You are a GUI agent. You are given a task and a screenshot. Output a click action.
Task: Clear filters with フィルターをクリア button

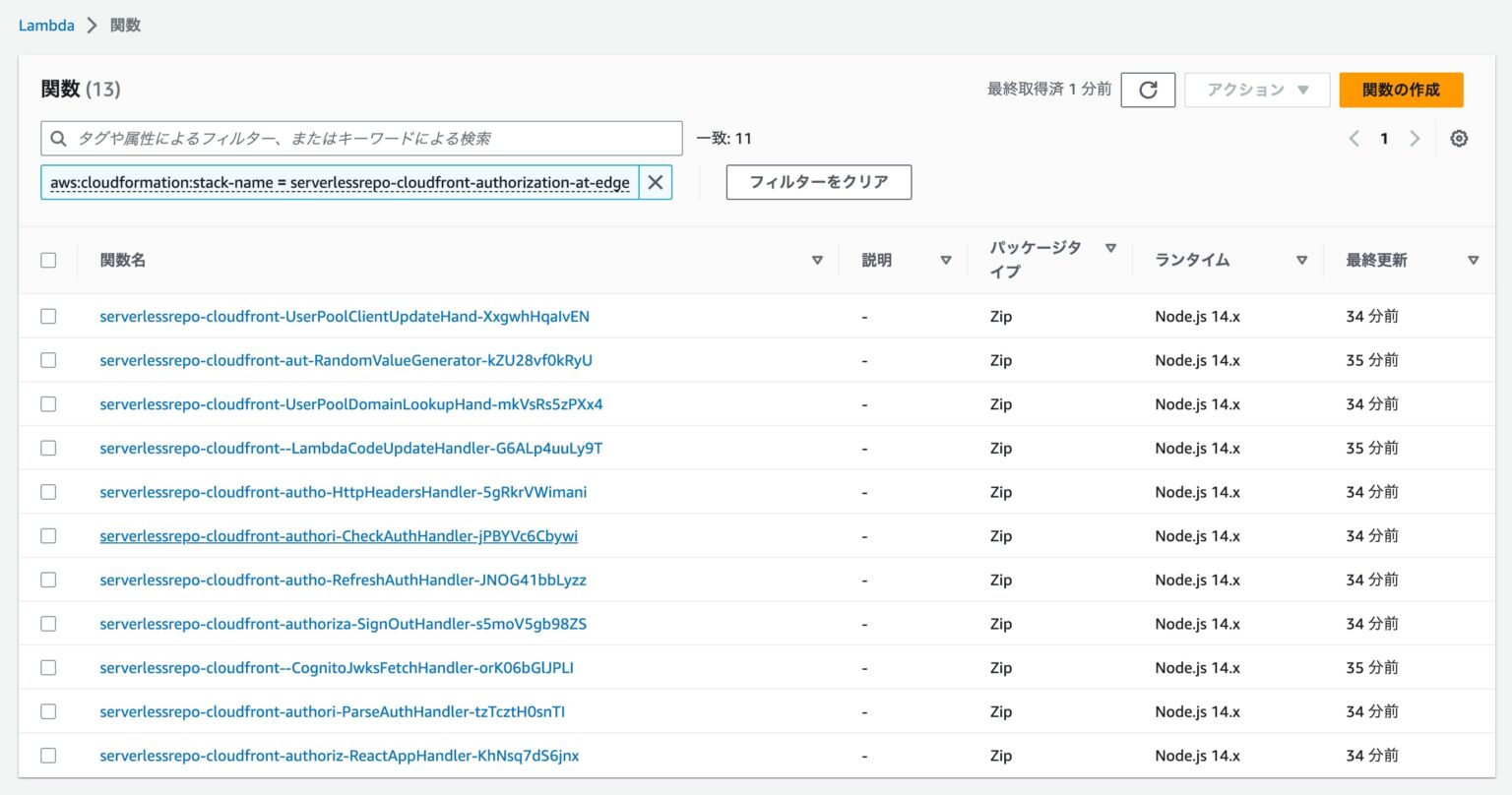point(818,182)
